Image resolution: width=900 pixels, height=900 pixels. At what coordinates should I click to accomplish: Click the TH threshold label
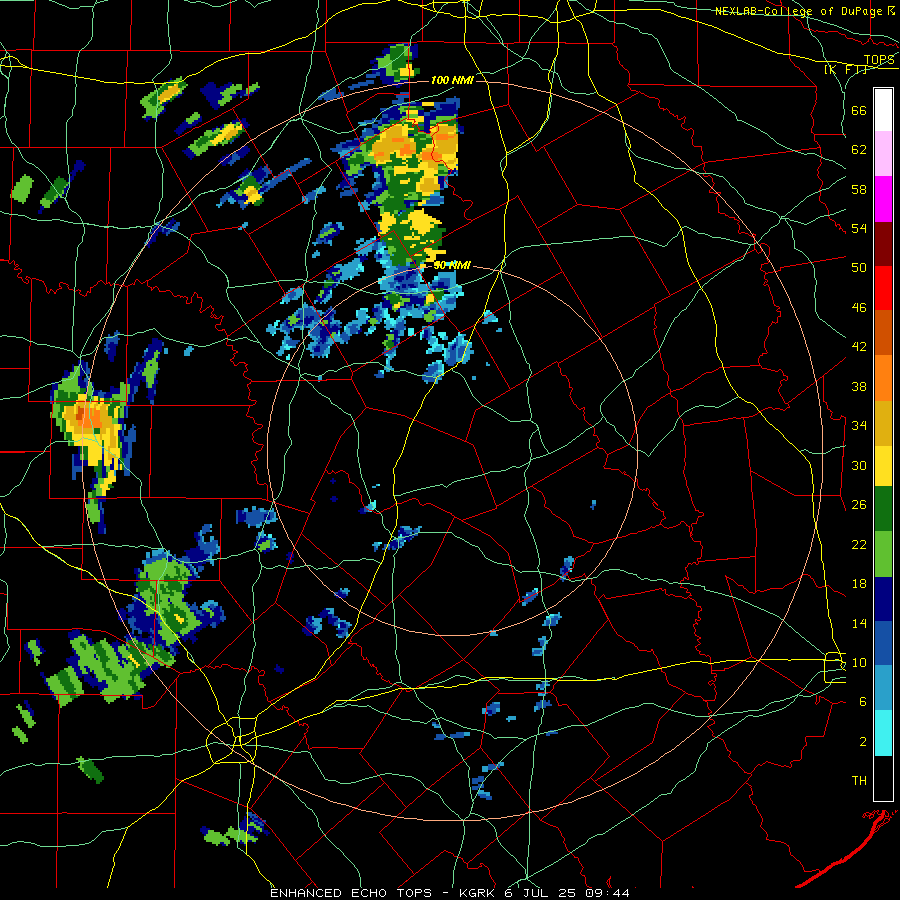859,781
